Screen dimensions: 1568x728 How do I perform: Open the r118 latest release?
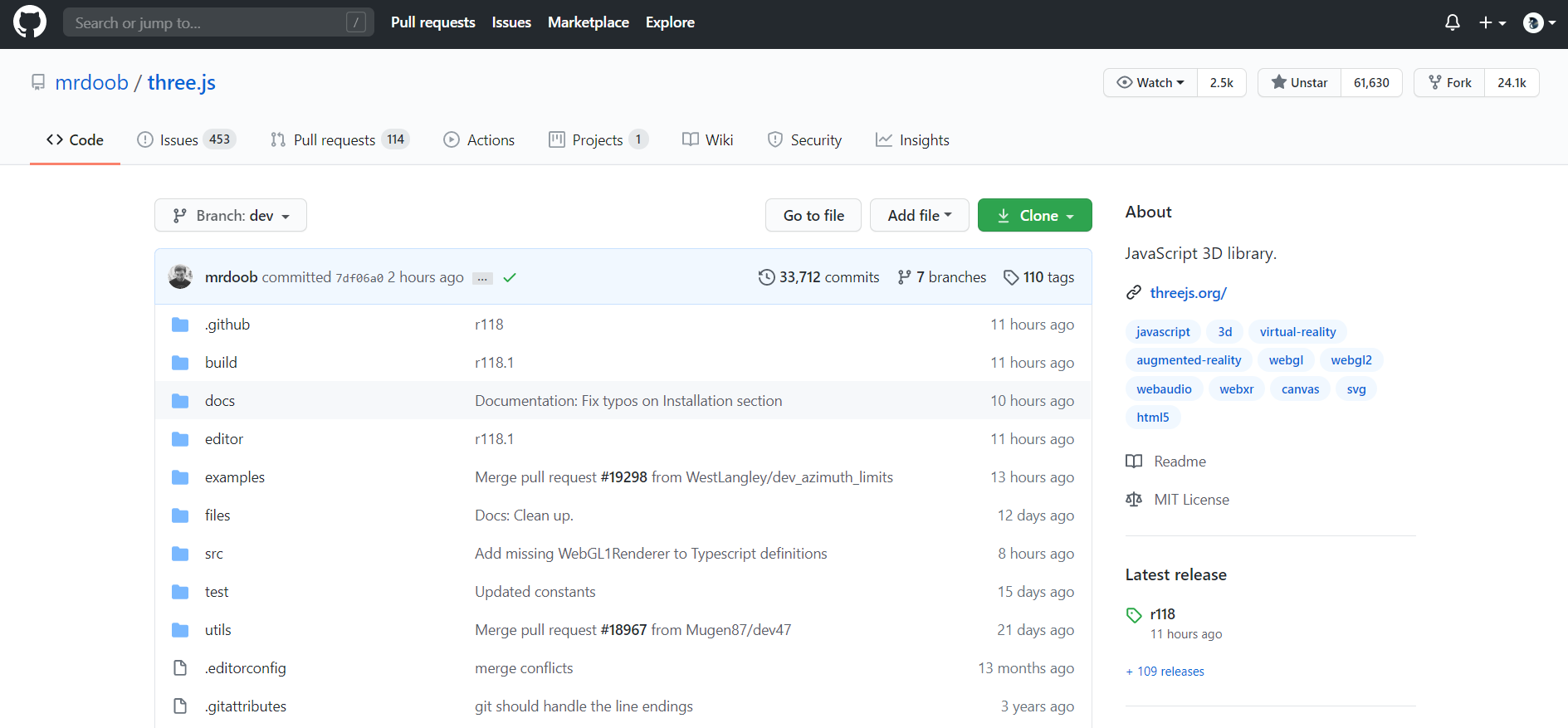tap(1162, 613)
